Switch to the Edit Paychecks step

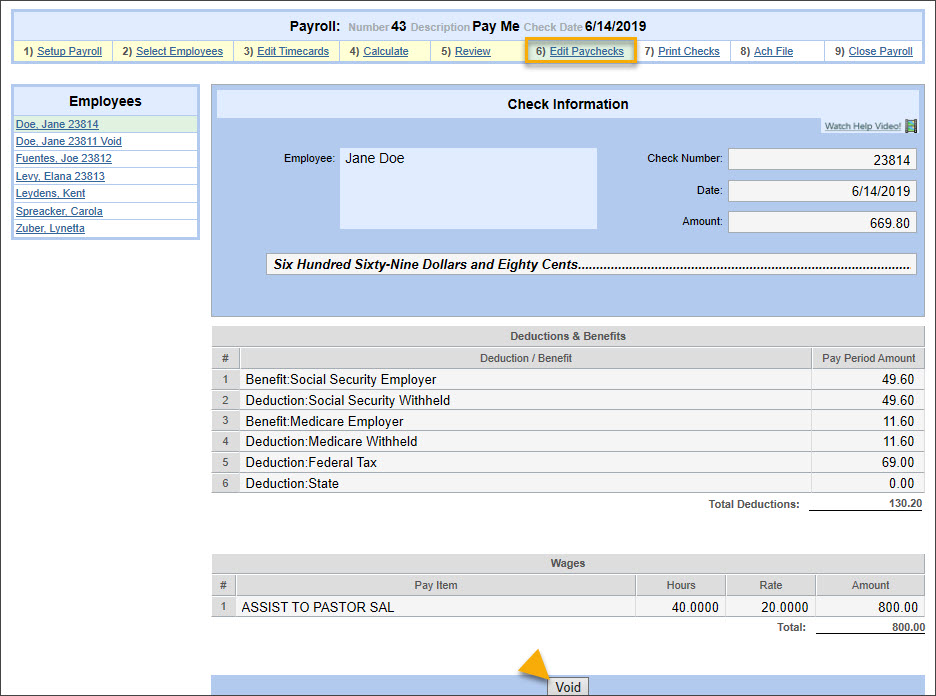[x=586, y=50]
